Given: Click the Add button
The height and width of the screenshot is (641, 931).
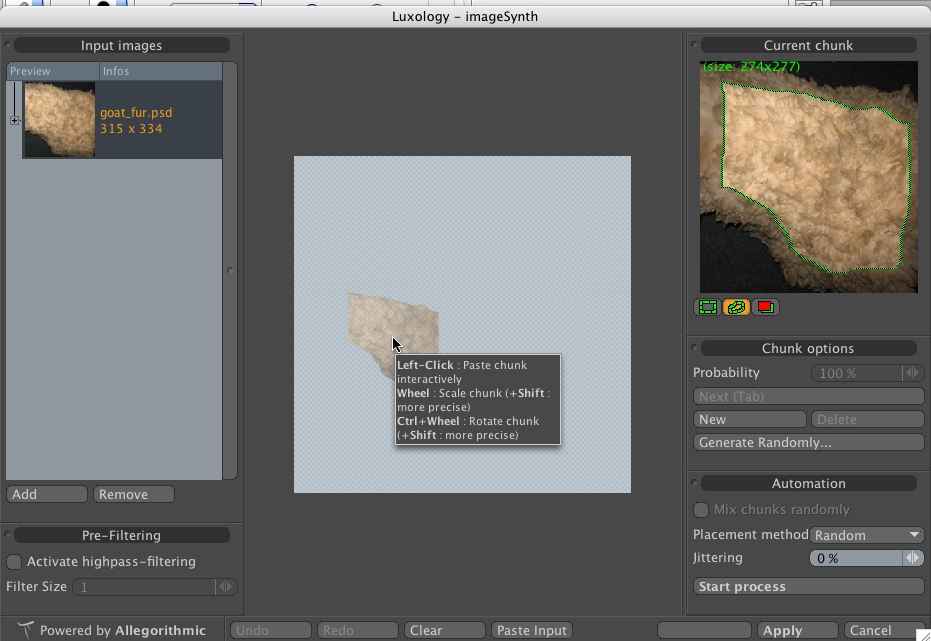Looking at the screenshot, I should point(46,494).
